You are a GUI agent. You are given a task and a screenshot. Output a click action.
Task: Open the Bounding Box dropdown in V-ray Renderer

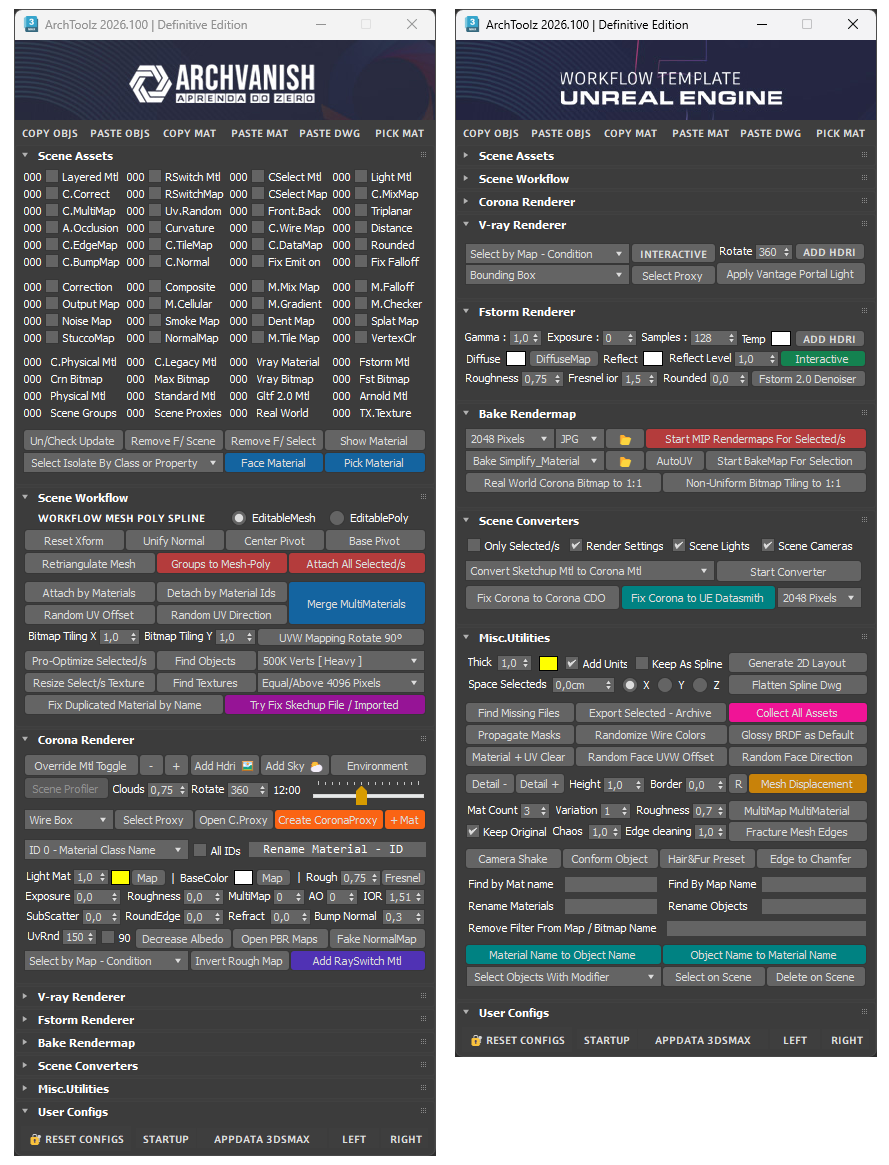coord(547,275)
